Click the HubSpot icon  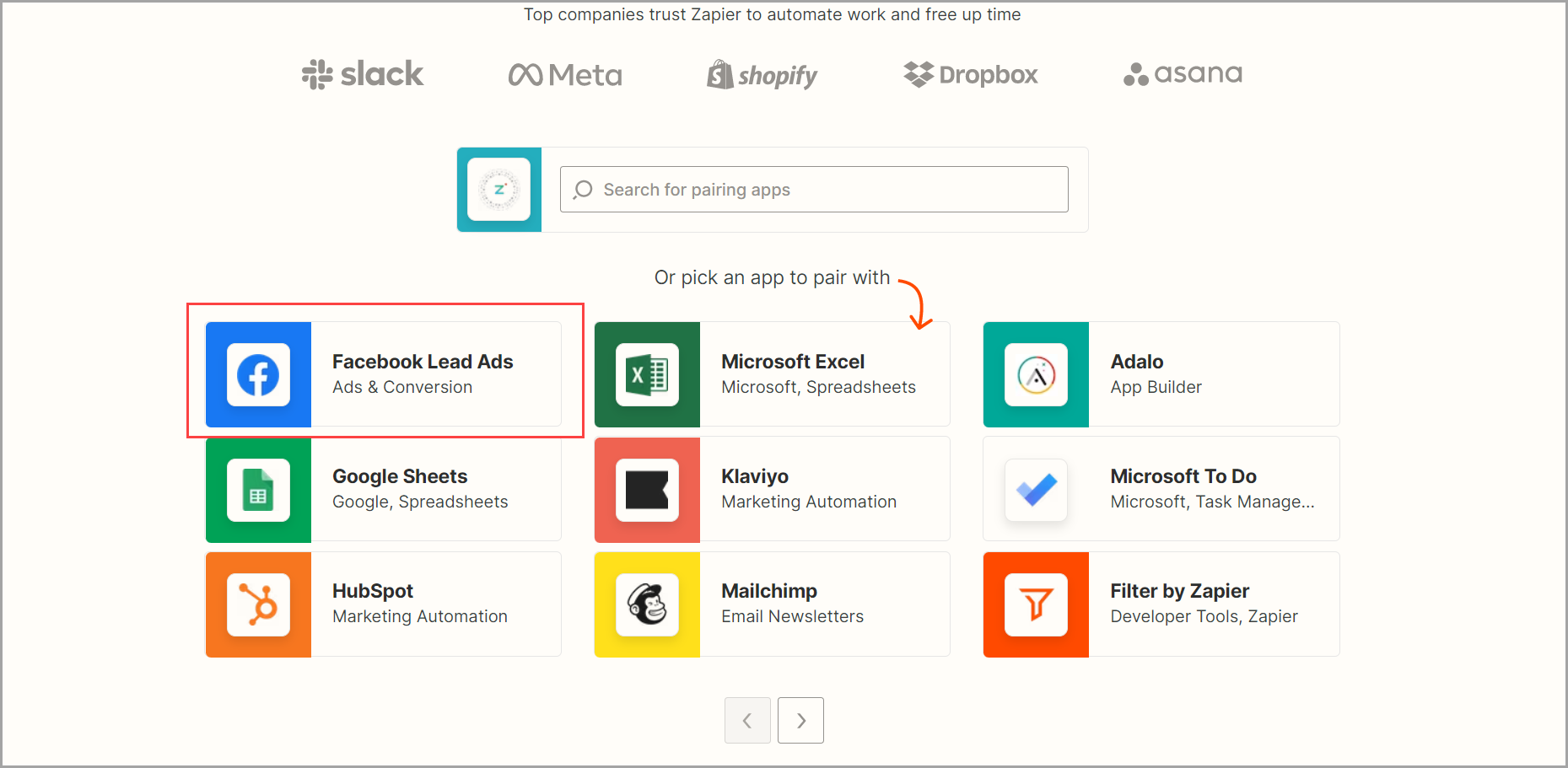(258, 604)
